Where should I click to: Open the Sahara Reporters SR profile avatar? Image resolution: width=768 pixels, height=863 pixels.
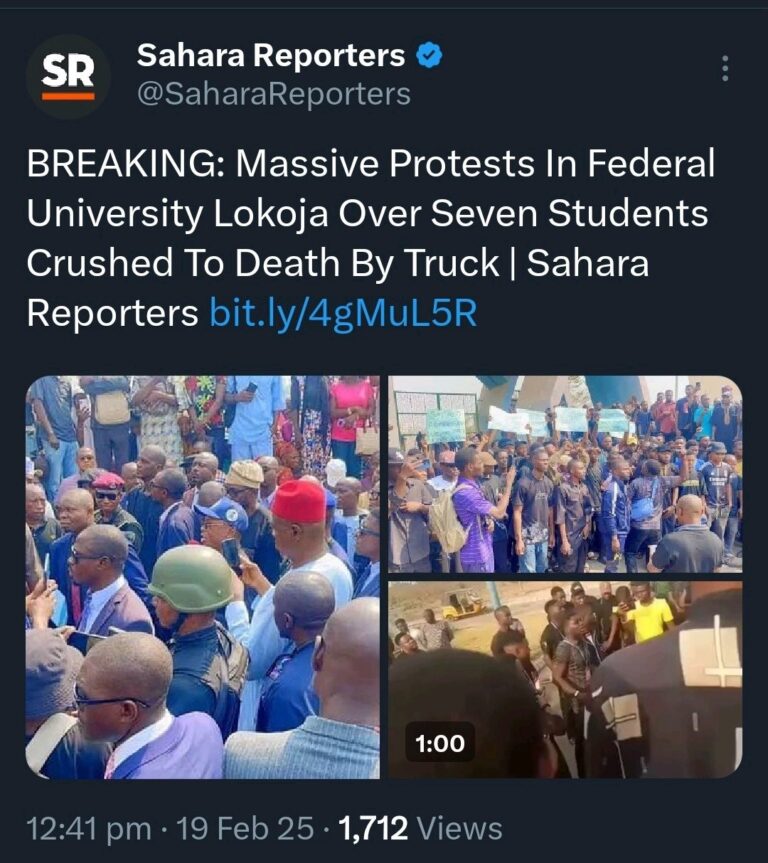pos(68,77)
